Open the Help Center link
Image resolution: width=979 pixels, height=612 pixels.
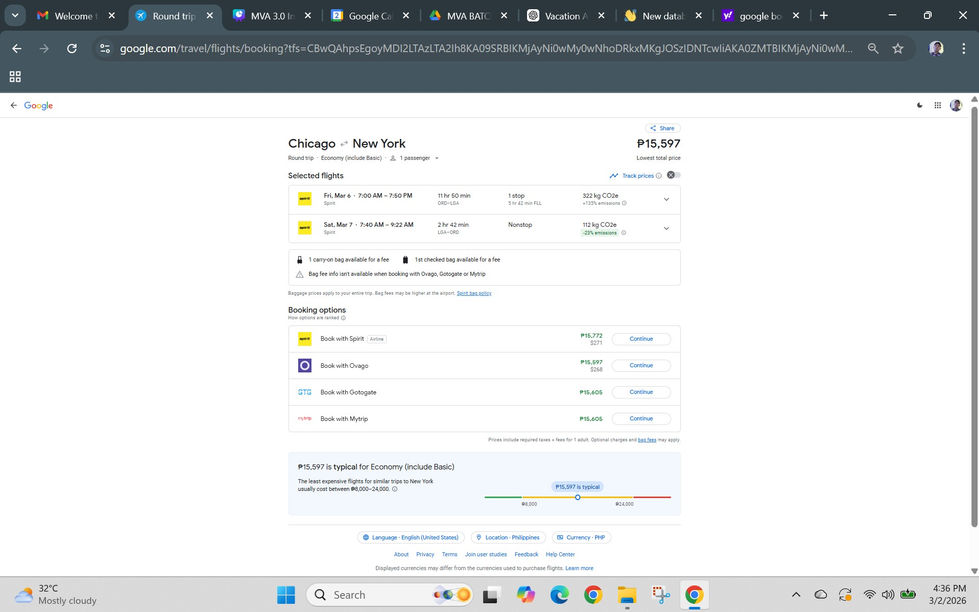[x=560, y=555]
